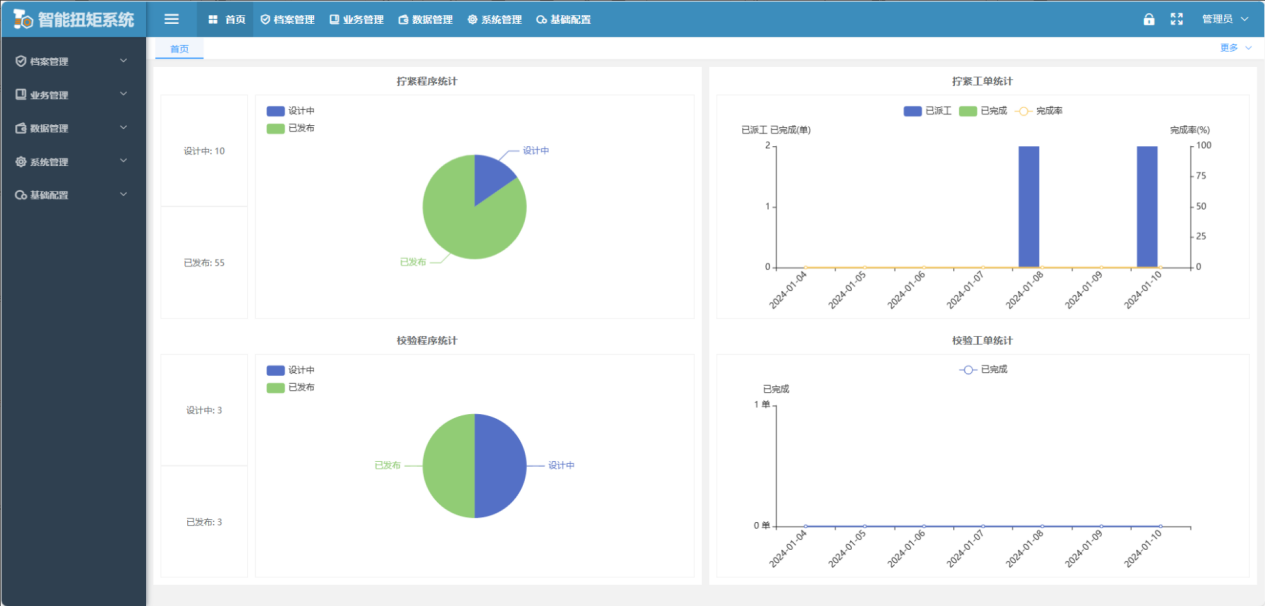Toggle 设计中 legend in 校验程序统计
Screen dimensions: 1265x606
(291, 370)
